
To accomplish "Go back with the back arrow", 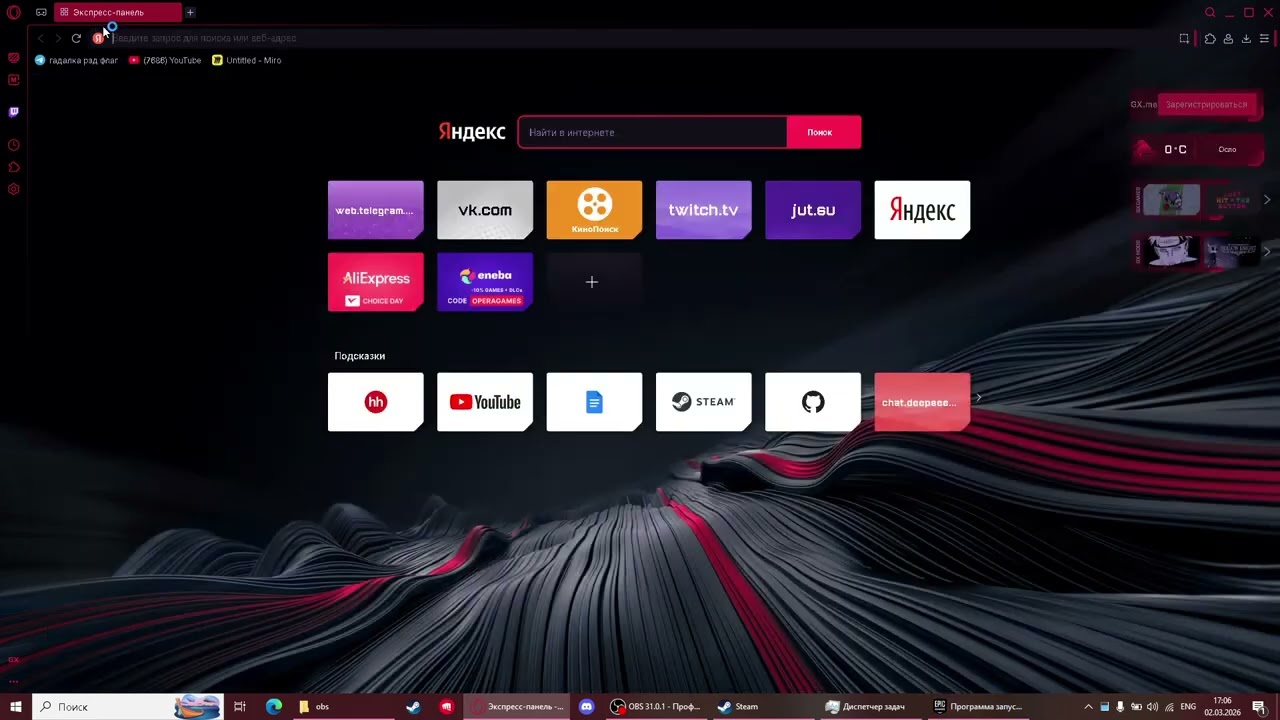I will point(40,38).
